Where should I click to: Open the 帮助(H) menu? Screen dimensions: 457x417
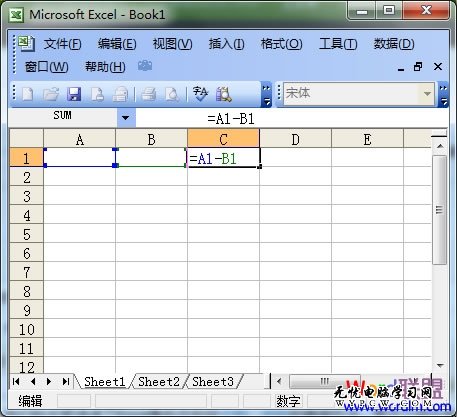105,67
